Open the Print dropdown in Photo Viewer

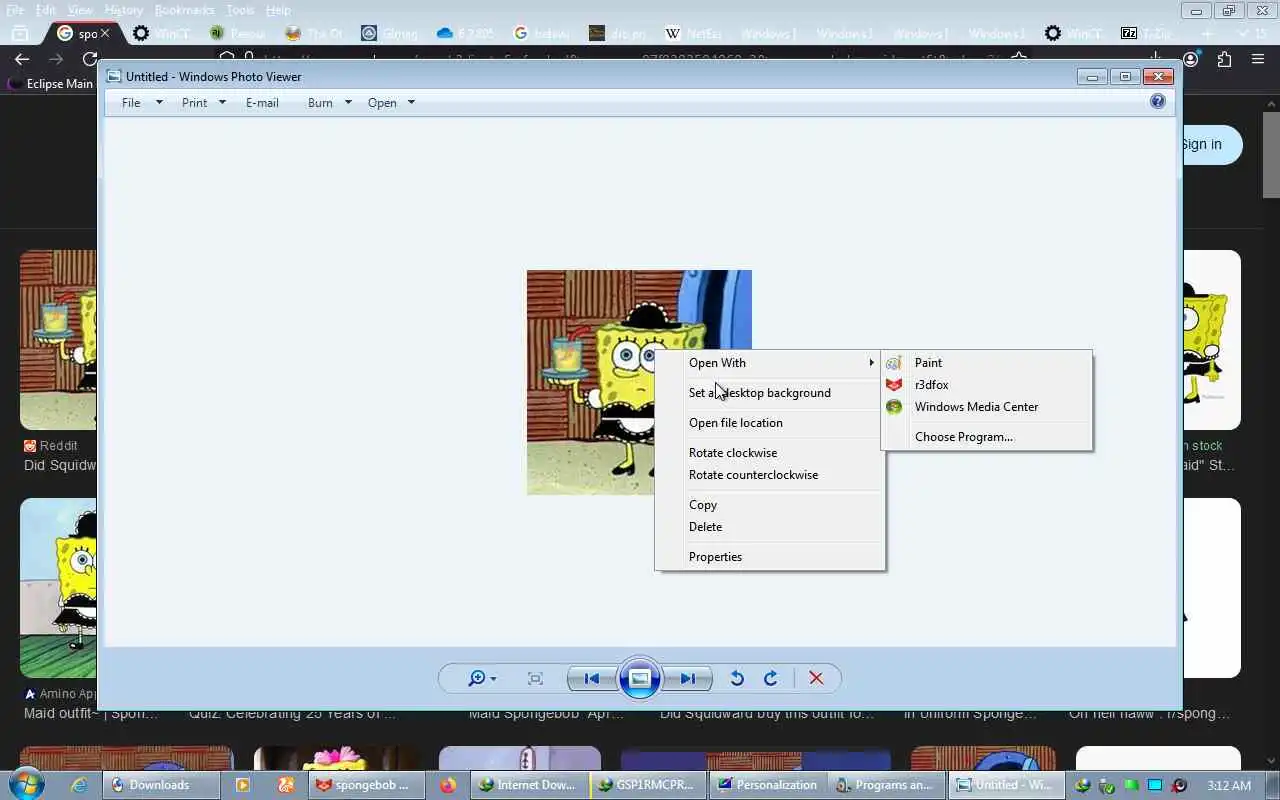pyautogui.click(x=204, y=103)
